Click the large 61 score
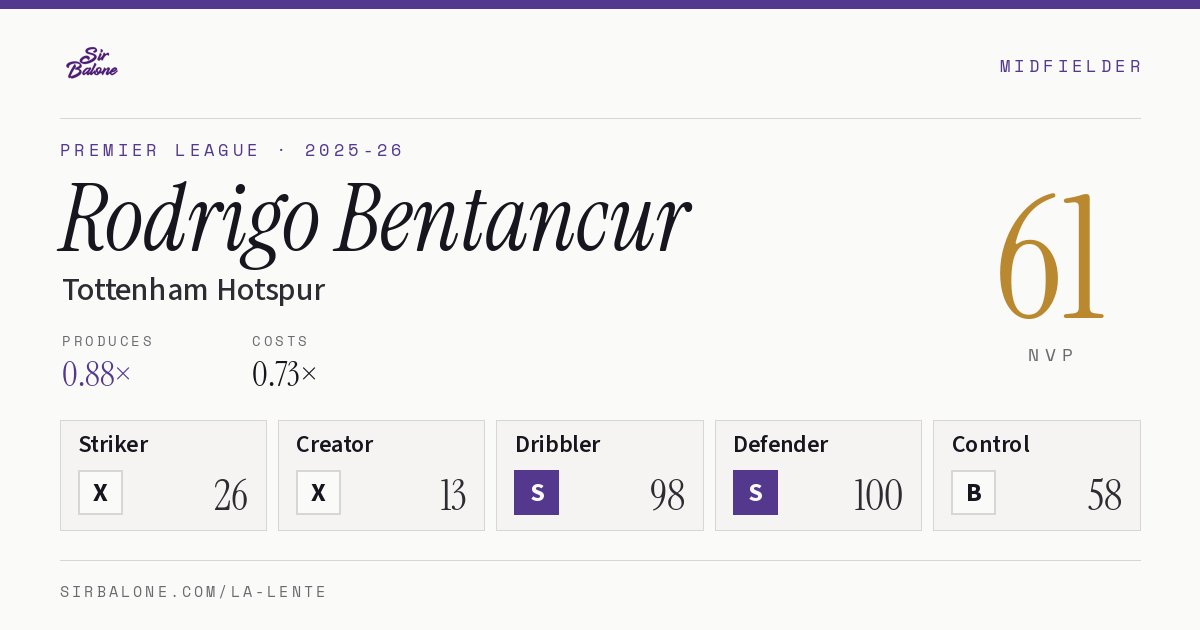This screenshot has width=1200, height=630. point(1051,257)
